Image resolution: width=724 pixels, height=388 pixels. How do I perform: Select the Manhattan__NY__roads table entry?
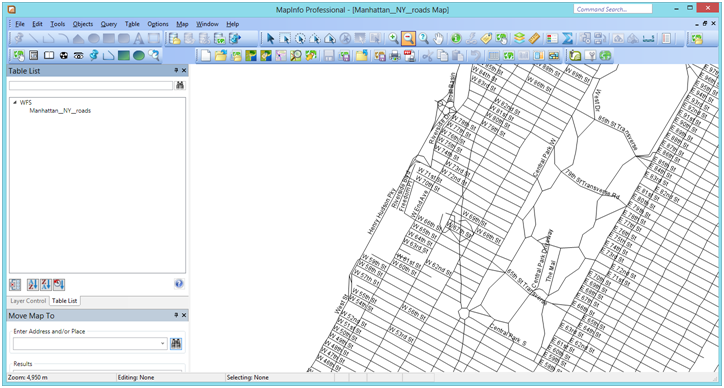pyautogui.click(x=60, y=111)
